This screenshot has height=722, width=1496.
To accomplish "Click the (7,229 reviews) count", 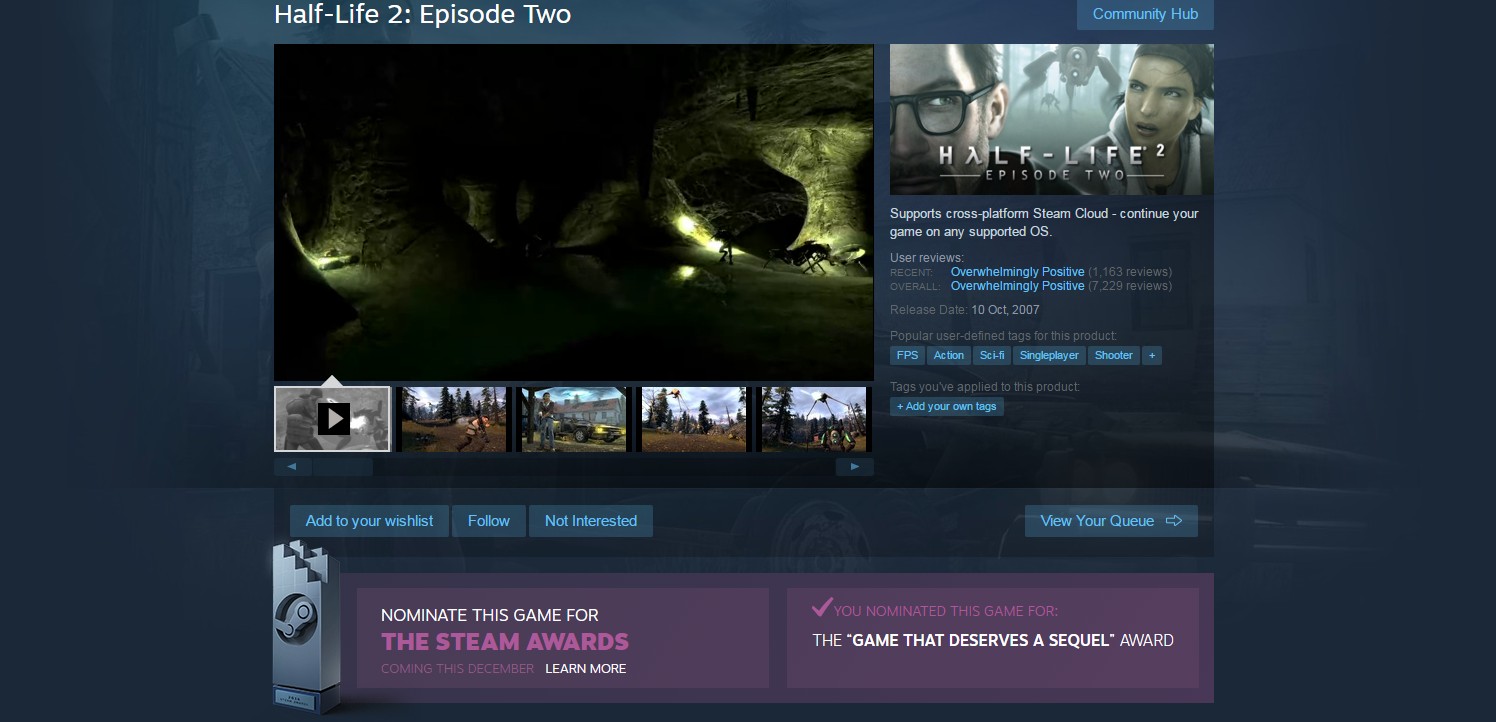I will [1130, 286].
